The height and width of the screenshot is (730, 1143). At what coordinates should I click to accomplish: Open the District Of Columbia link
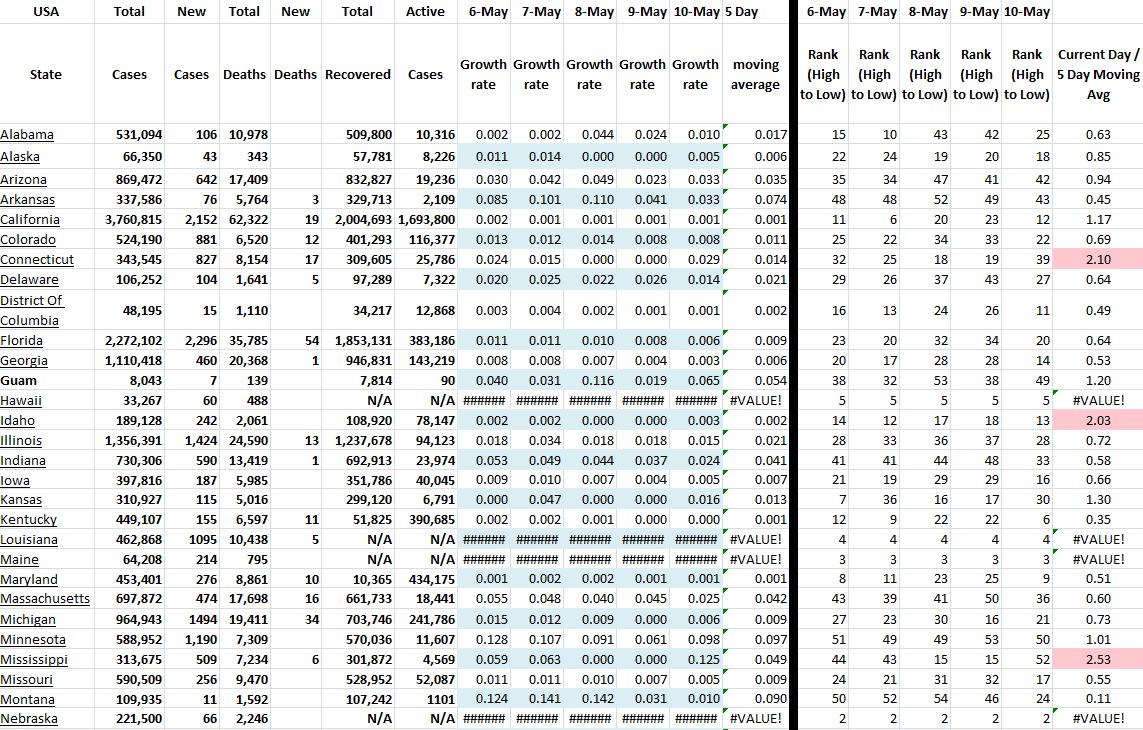point(31,310)
